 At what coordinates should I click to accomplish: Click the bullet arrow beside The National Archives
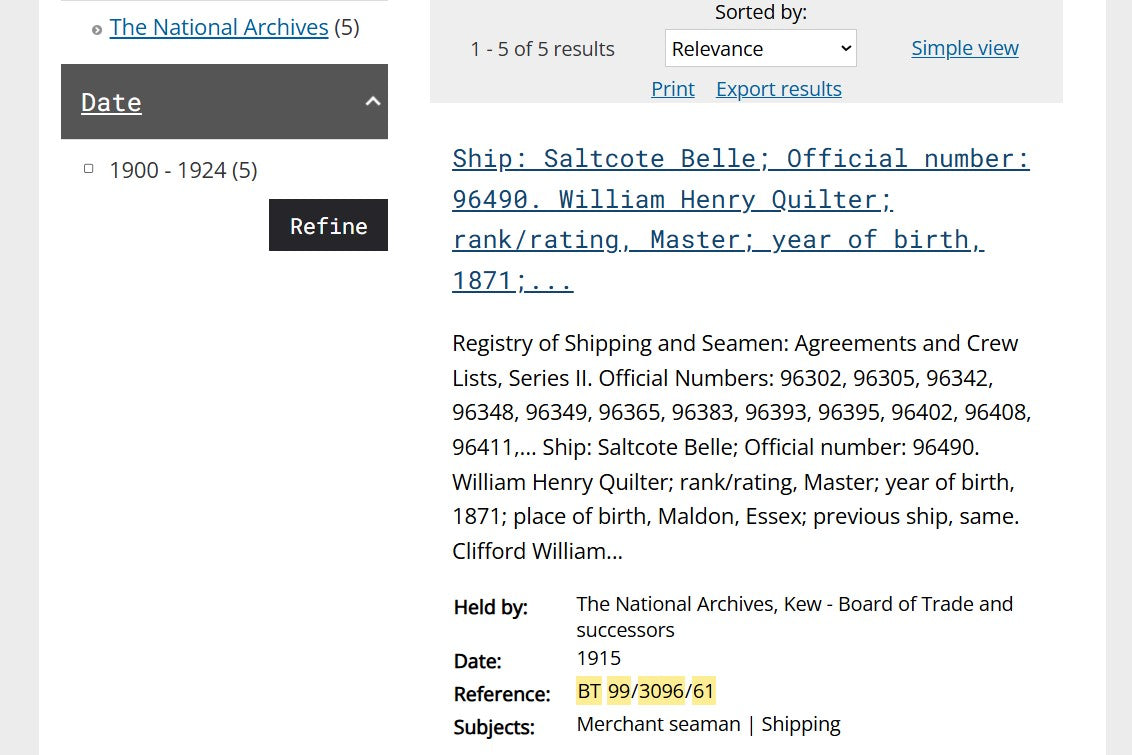click(97, 30)
